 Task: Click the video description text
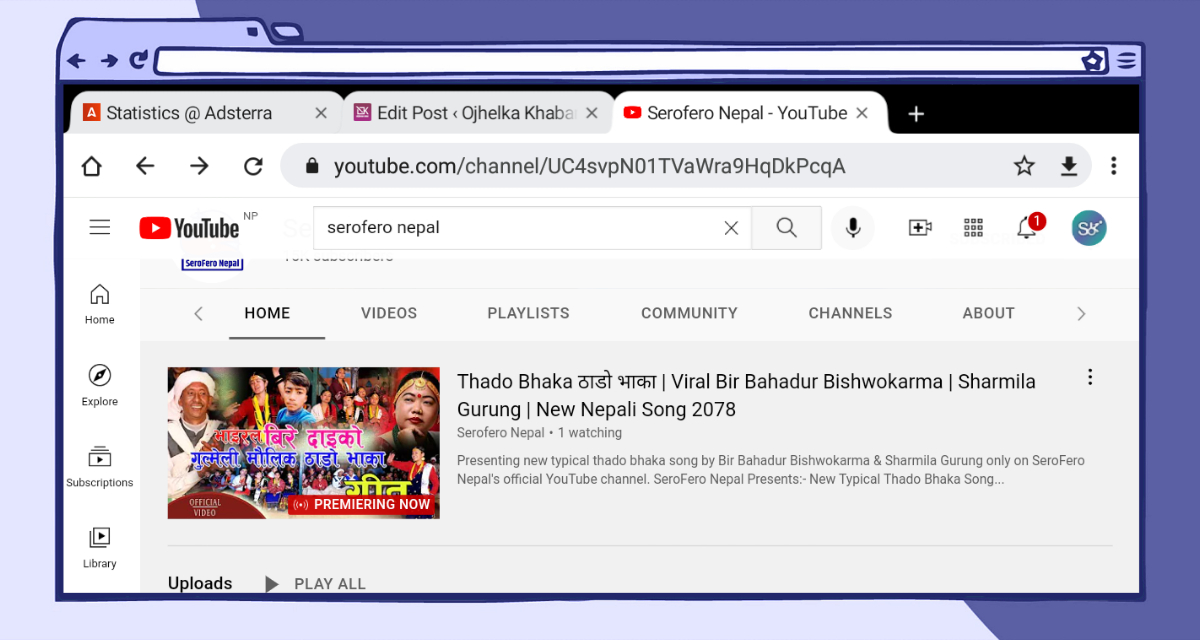pyautogui.click(x=771, y=470)
